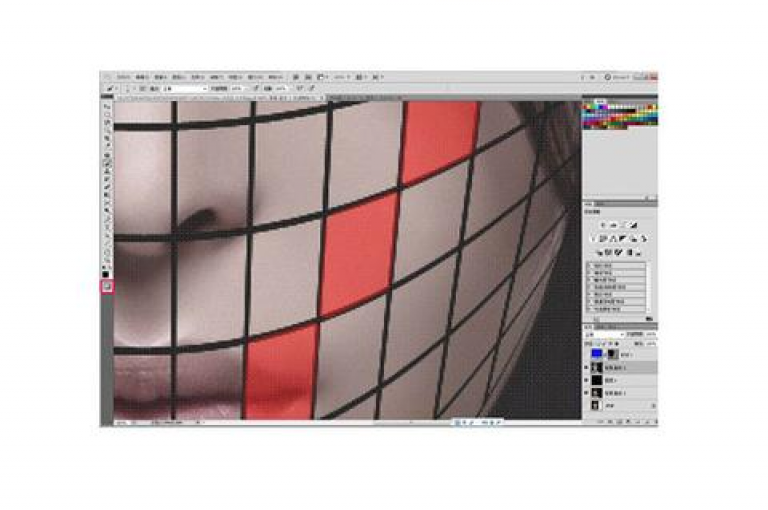This screenshot has height=510, width=768.
Task: Open the layer Opacity dropdown
Action: (651, 335)
